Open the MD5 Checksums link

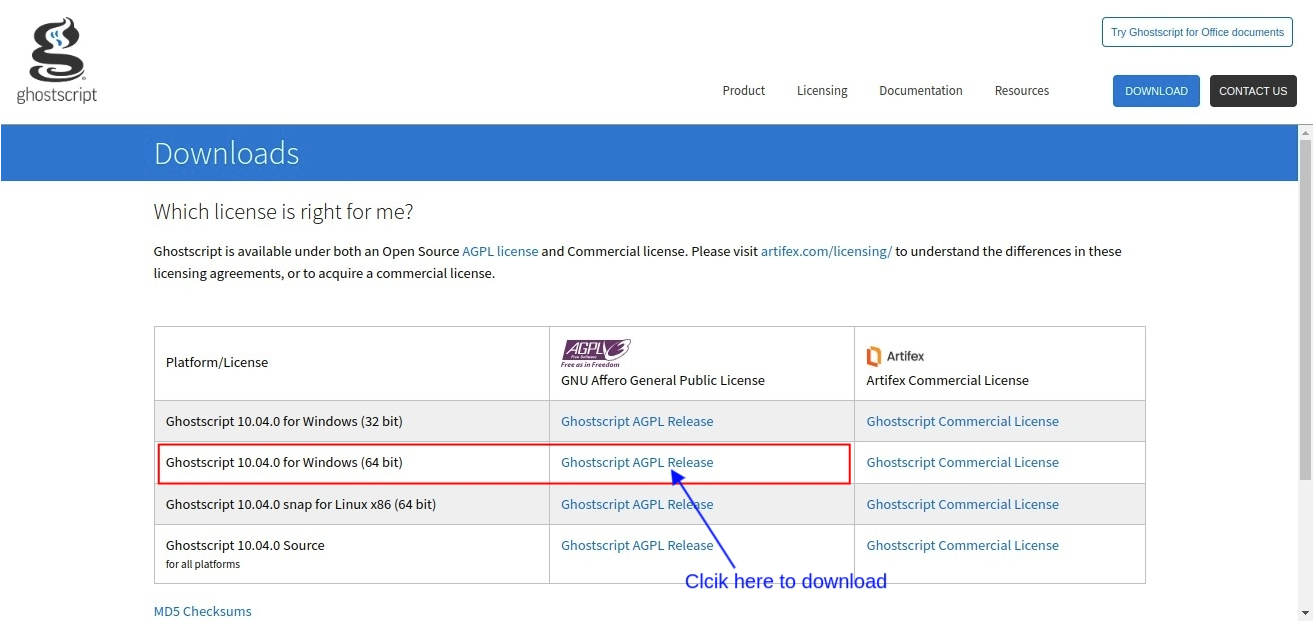[x=202, y=611]
